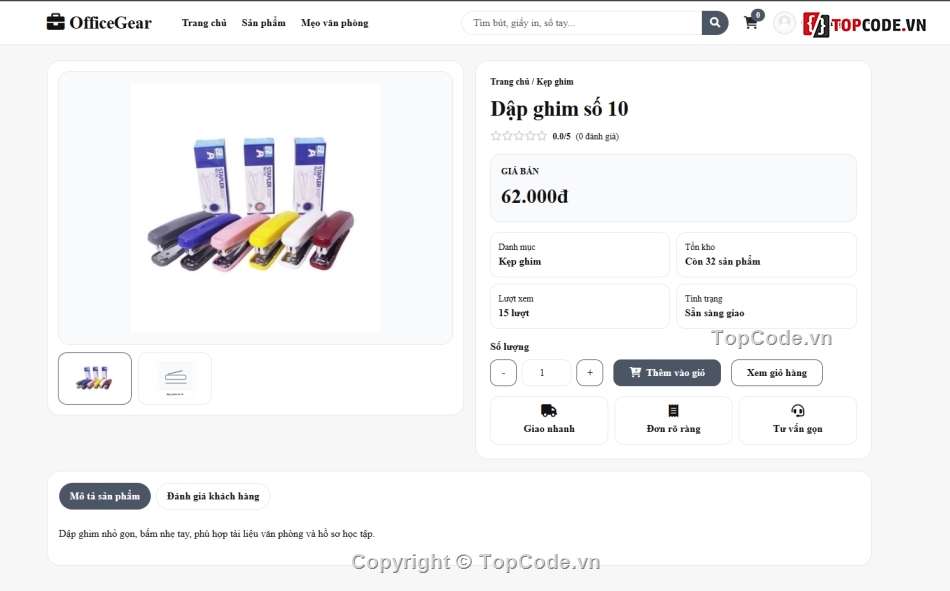Click Xem giỏ hàng button

pyautogui.click(x=777, y=373)
